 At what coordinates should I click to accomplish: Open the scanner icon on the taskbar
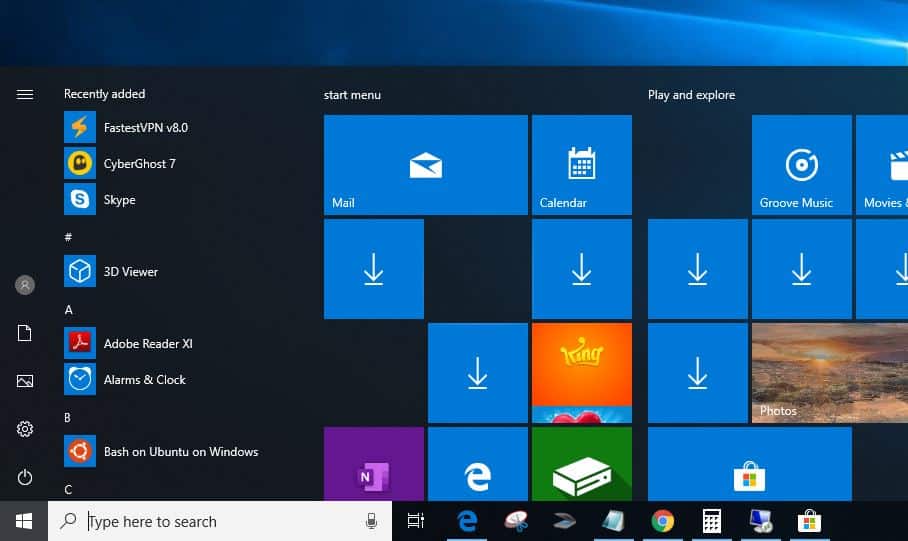[565, 521]
